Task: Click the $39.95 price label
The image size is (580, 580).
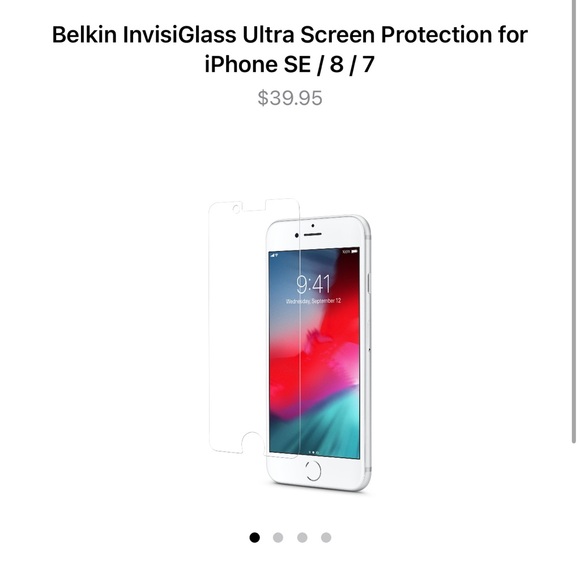Action: click(290, 98)
